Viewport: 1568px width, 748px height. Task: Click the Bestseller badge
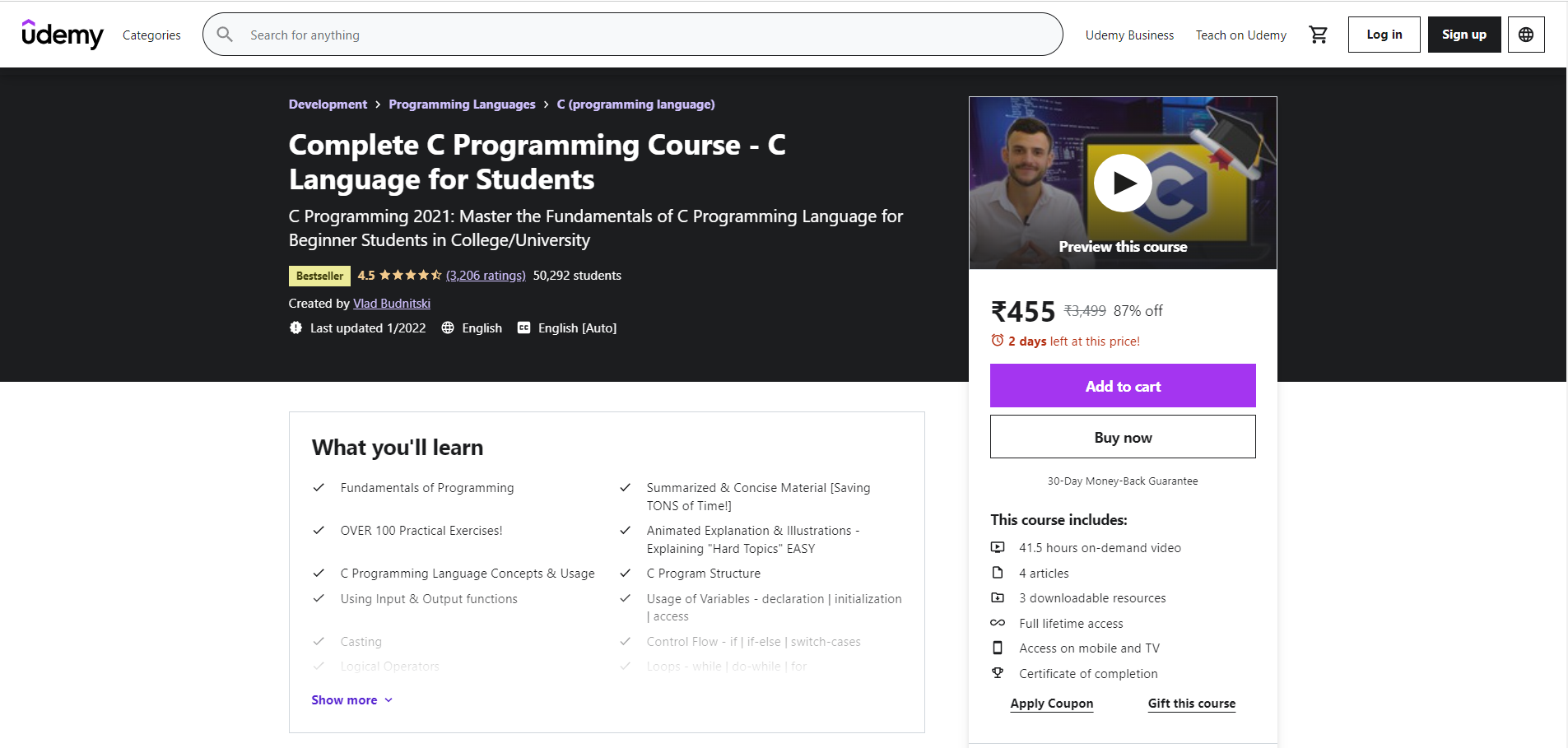pos(319,276)
